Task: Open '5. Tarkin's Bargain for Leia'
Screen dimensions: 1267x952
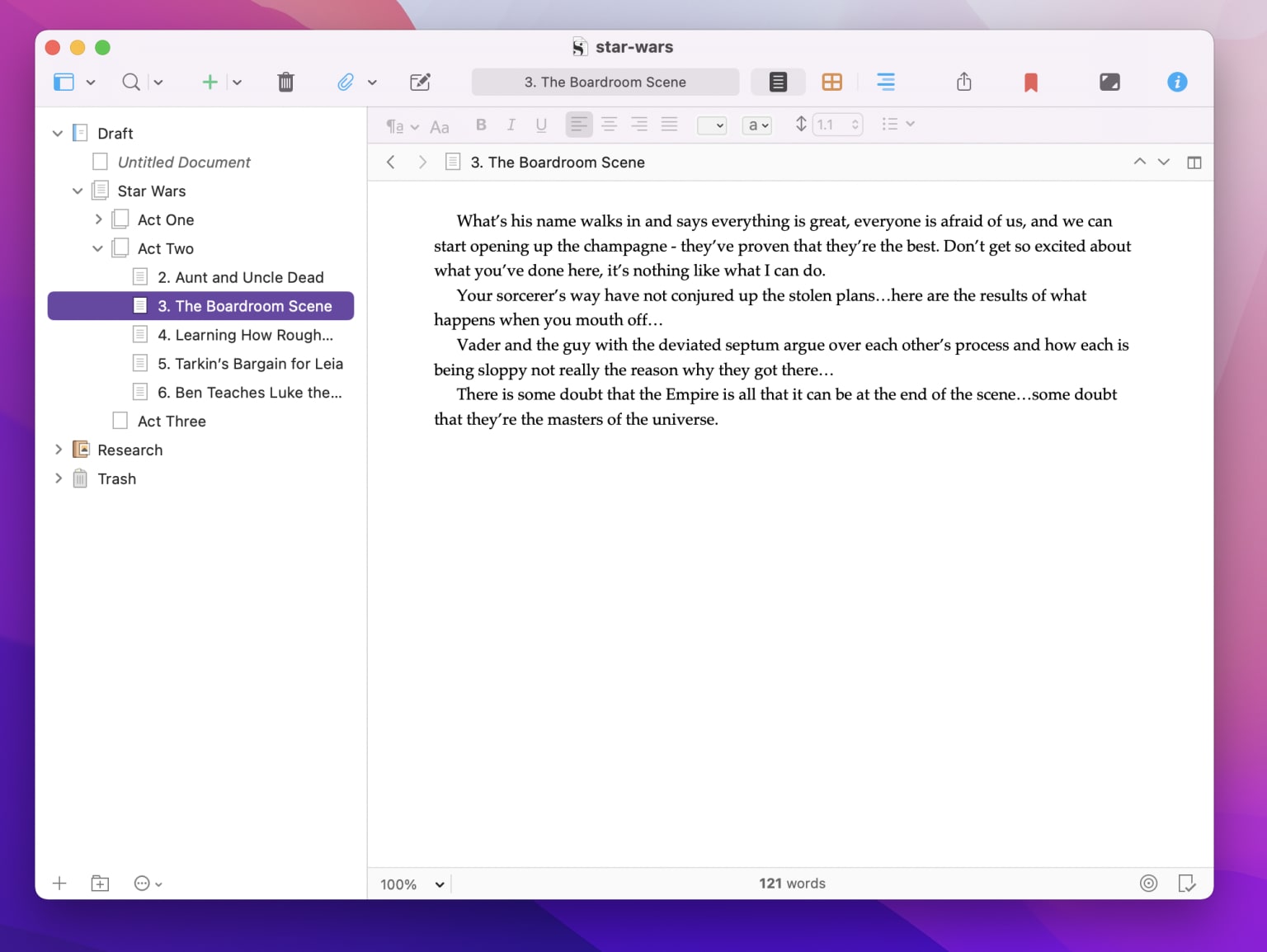Action: (x=201, y=364)
